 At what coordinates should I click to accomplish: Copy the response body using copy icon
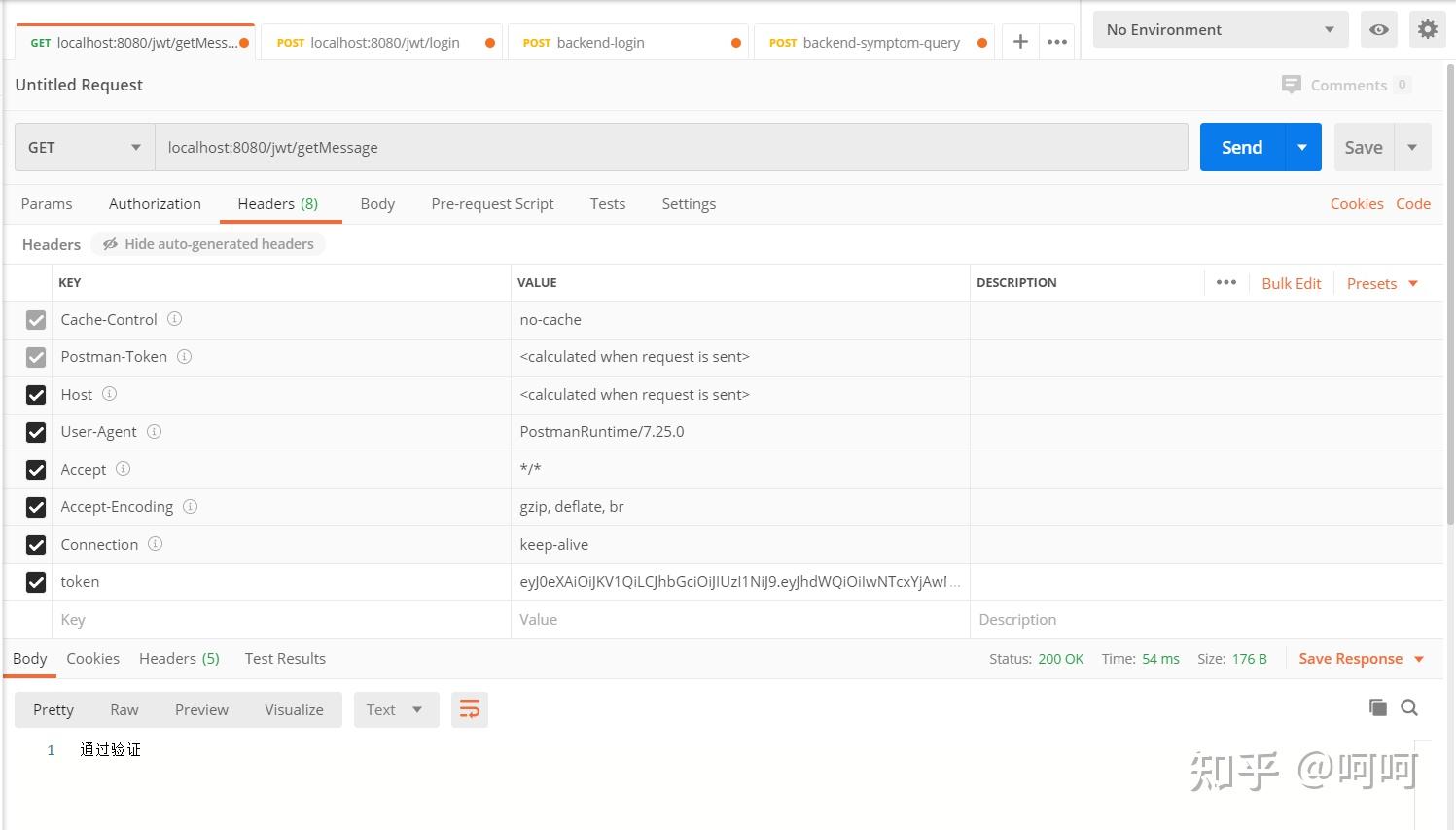[x=1377, y=707]
